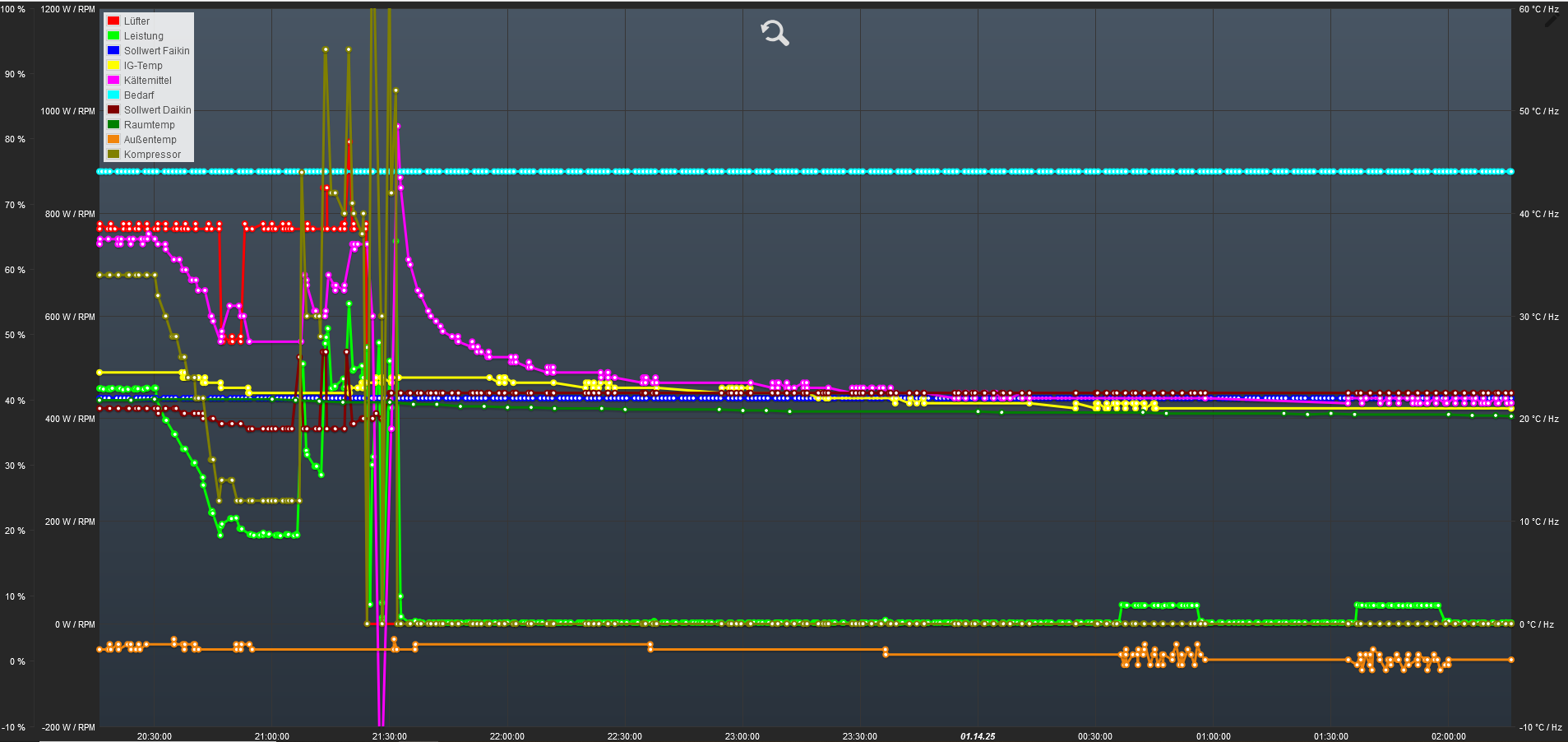Click the red Lüfter color swatch
The width and height of the screenshot is (1568, 742).
[113, 21]
